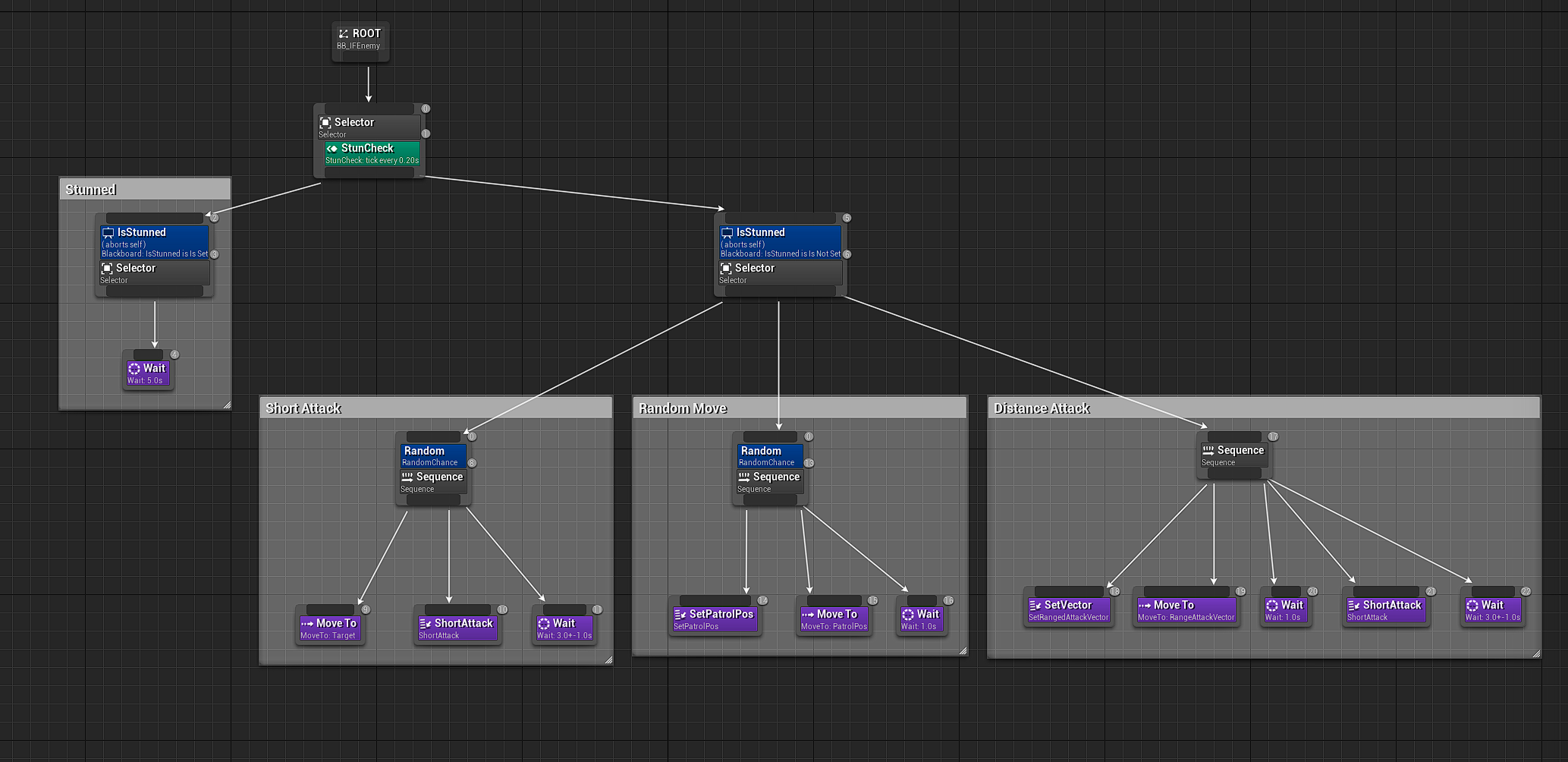Click output pin of Distance Attack Sequence

1234,474
